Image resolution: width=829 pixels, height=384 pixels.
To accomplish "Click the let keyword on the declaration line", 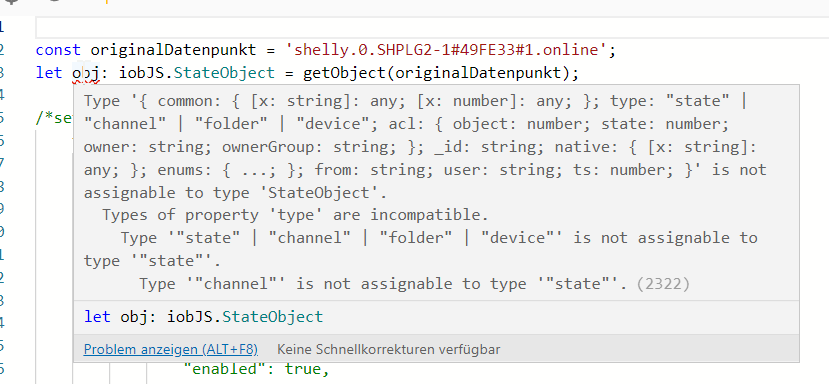I will pos(49,73).
